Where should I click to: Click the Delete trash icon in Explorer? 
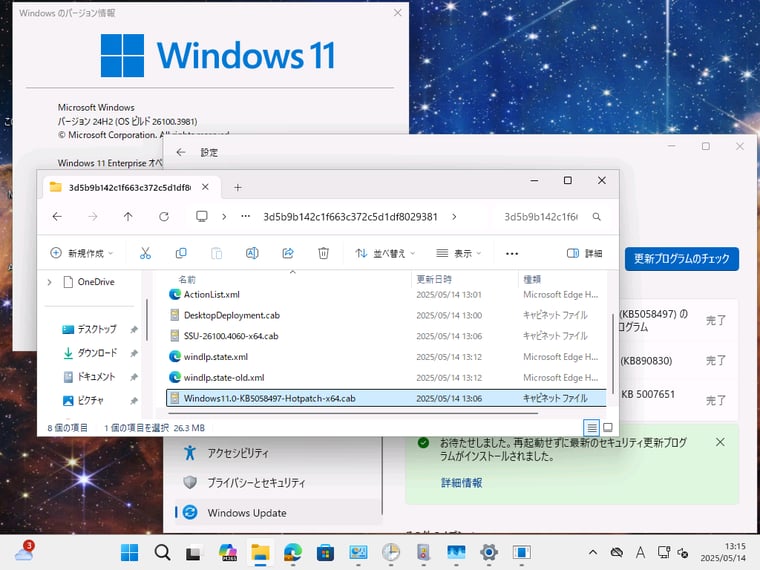[323, 253]
